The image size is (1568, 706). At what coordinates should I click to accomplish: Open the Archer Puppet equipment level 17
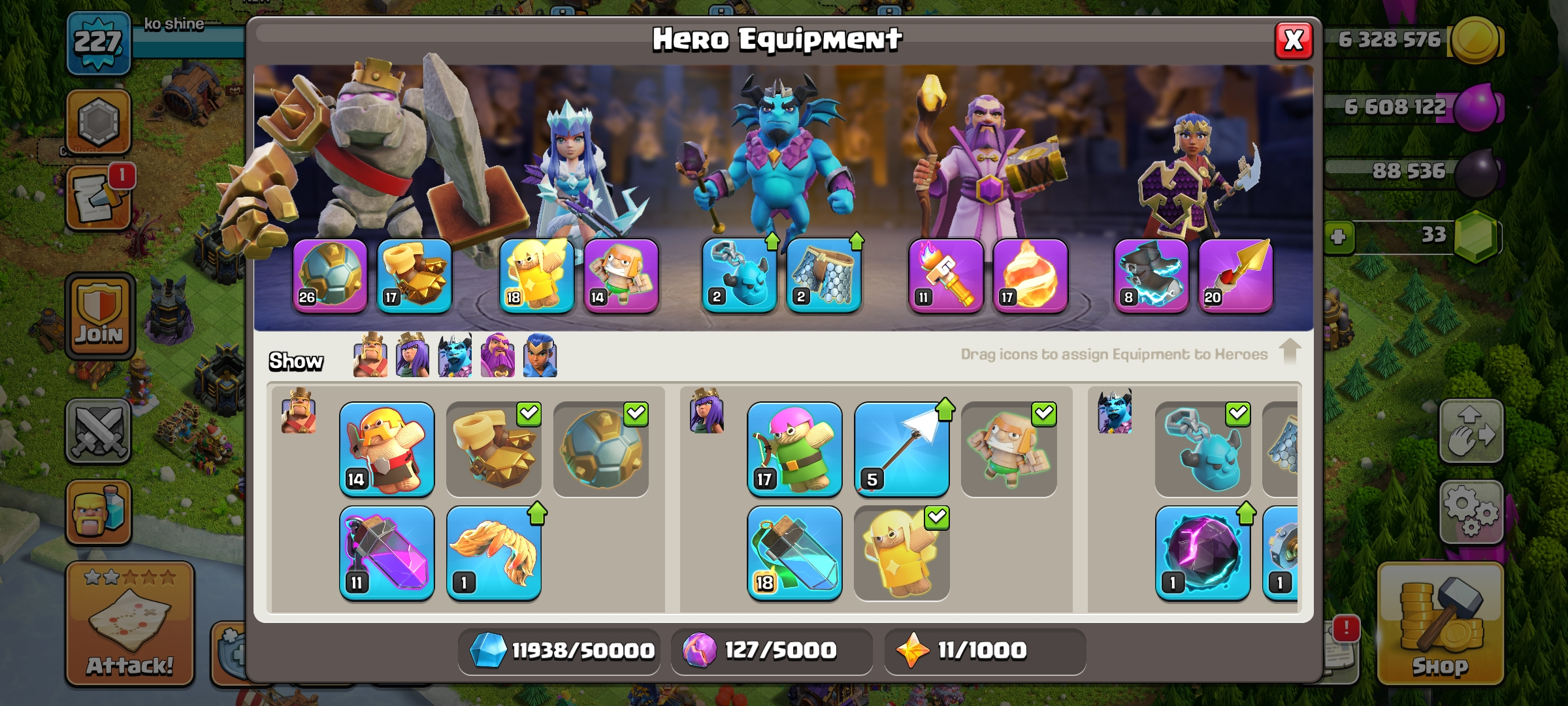(794, 449)
